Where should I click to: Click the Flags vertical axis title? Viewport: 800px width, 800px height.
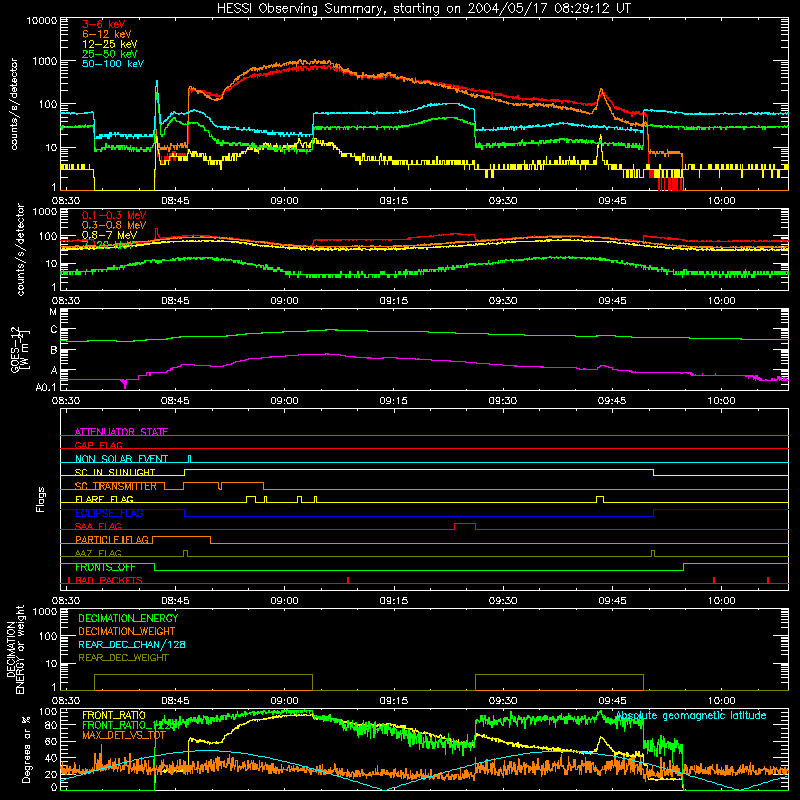[41, 499]
